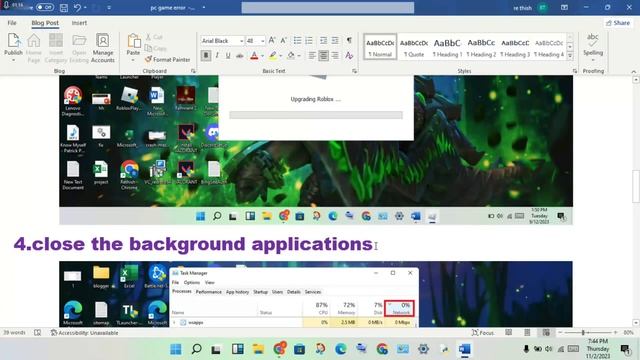This screenshot has height=360, width=640.
Task: Activate the Format Painter brush
Action: click(x=167, y=59)
